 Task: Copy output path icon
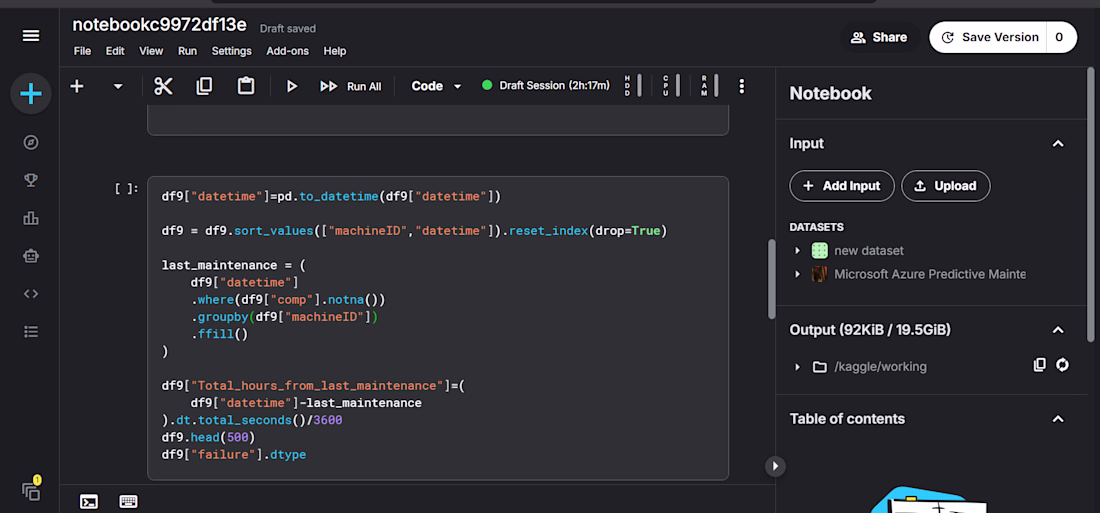point(1040,365)
